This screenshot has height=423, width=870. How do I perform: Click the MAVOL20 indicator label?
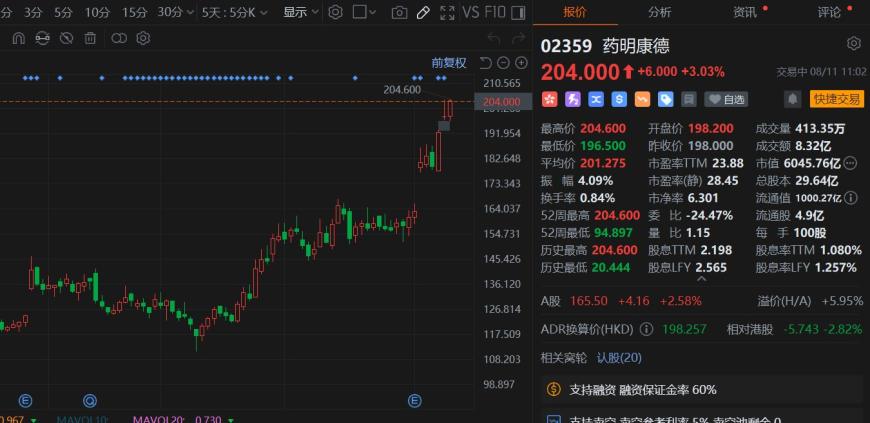point(159,419)
